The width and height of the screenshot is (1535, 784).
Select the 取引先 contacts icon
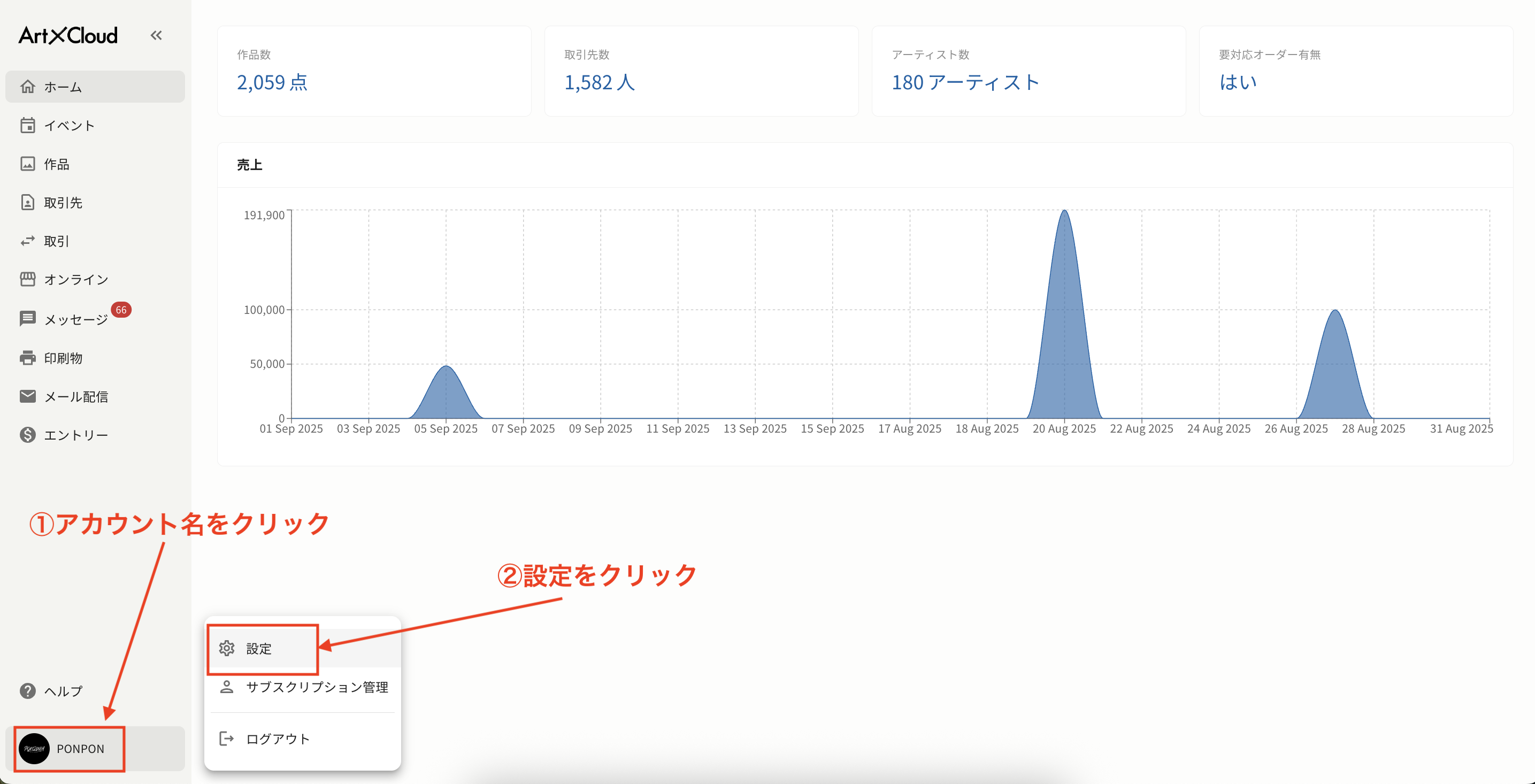pyautogui.click(x=28, y=202)
